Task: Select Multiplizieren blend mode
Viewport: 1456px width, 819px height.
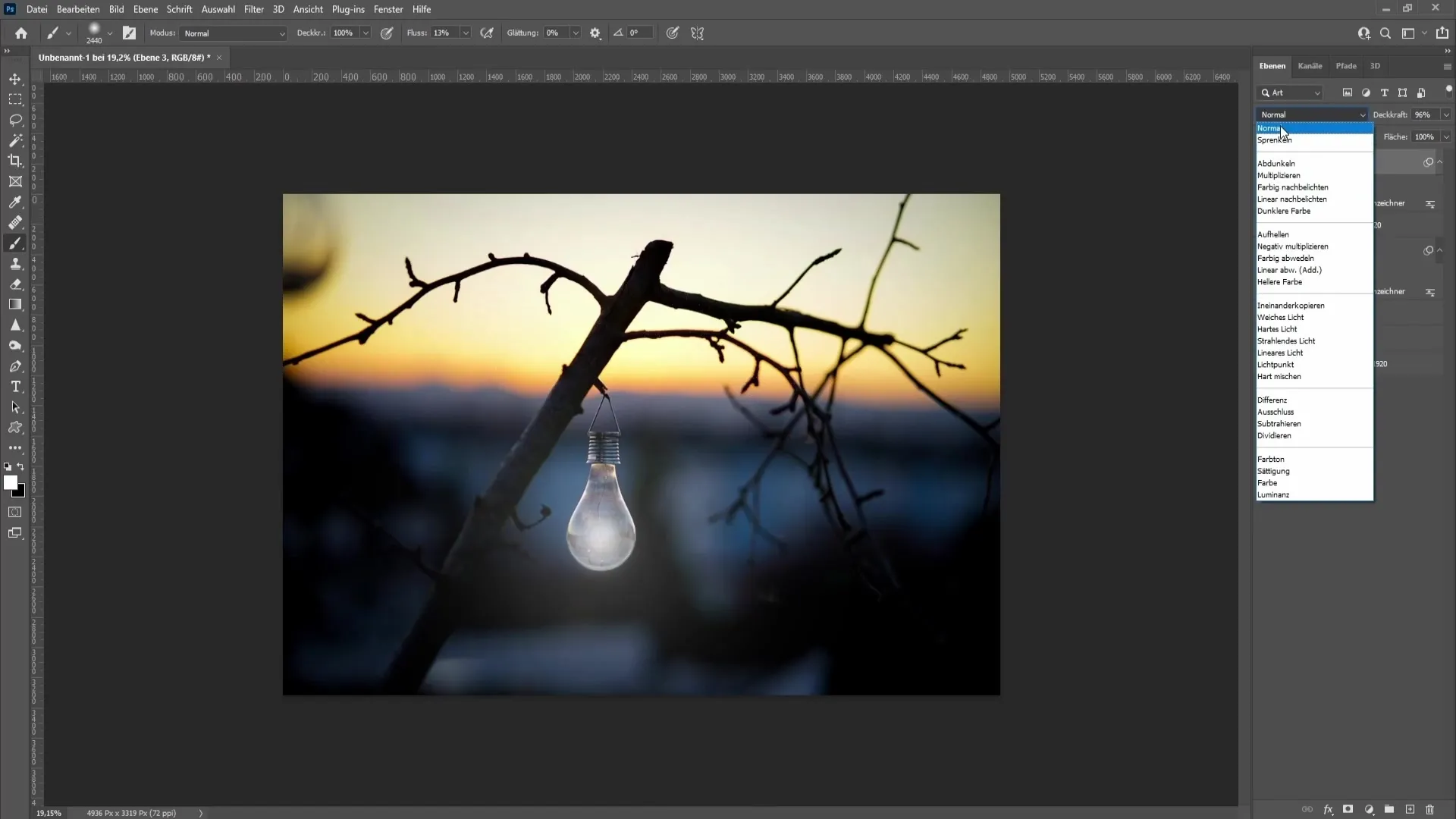Action: pyautogui.click(x=1280, y=175)
